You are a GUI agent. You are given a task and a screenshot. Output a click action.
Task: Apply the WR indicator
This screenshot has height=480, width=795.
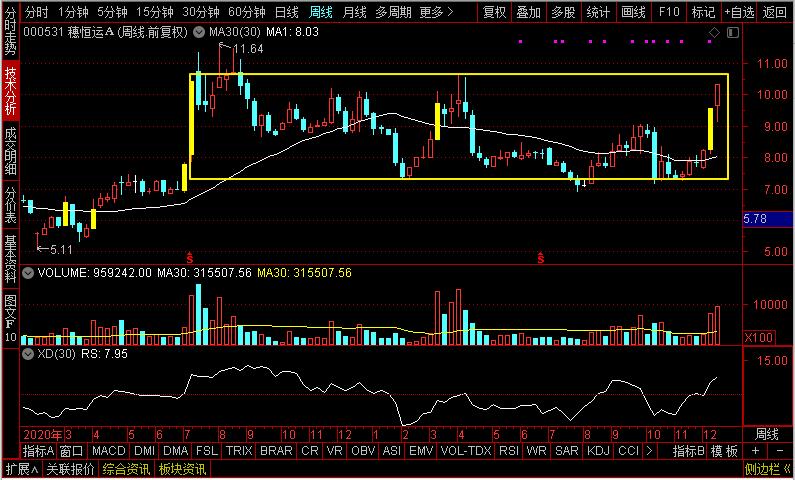tap(536, 451)
